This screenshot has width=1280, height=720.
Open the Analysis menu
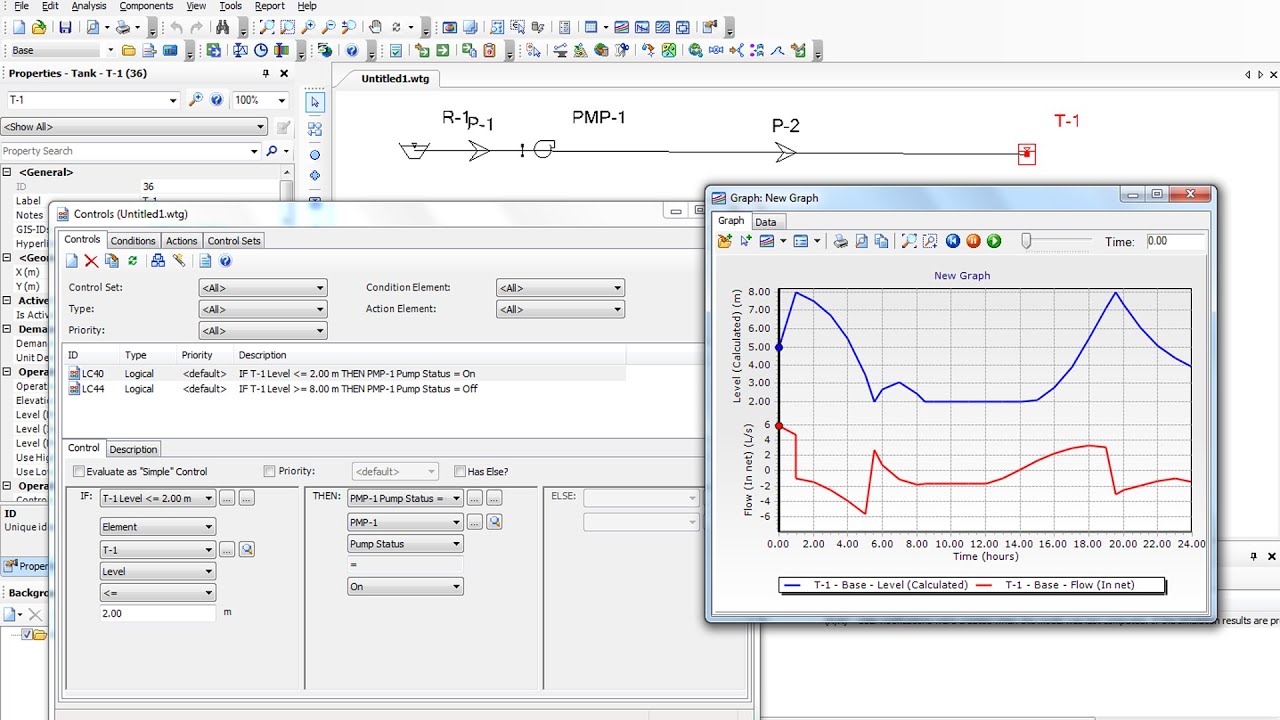point(89,6)
